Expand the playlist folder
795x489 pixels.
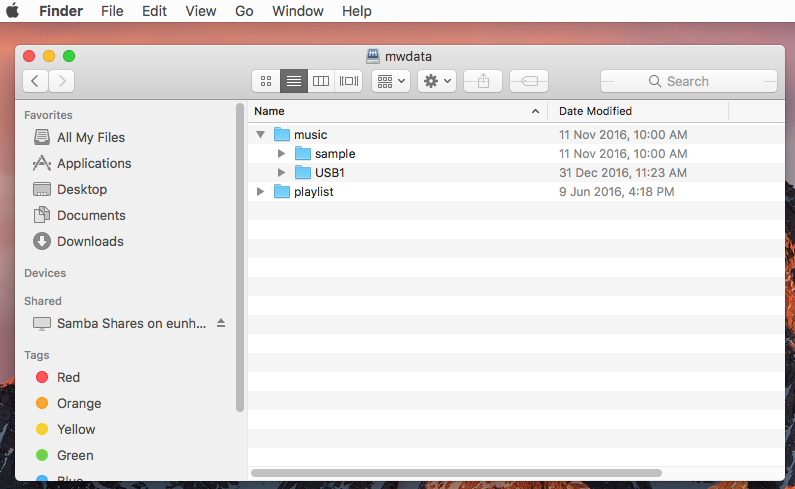click(261, 191)
